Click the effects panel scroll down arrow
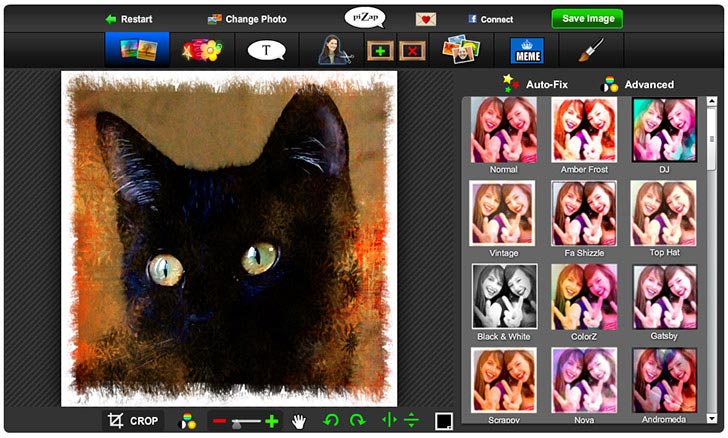Screen dimensions: 728x438 (x=712, y=417)
